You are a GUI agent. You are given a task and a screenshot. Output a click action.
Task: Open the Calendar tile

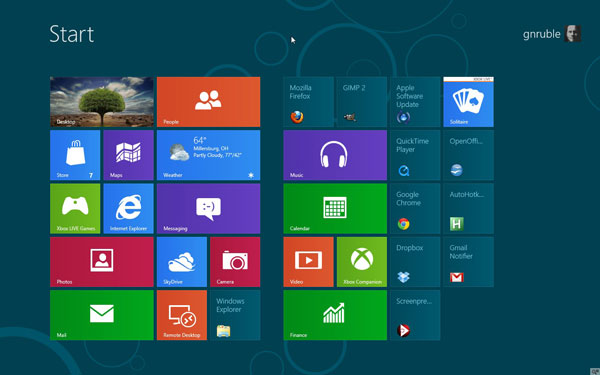pyautogui.click(x=335, y=209)
